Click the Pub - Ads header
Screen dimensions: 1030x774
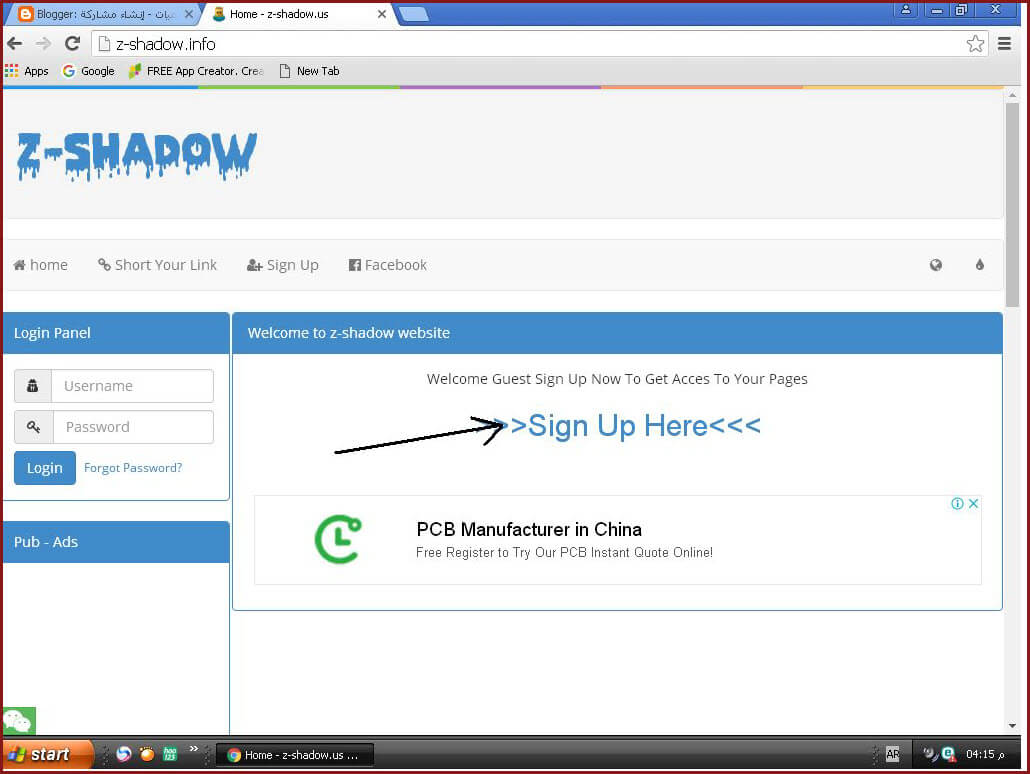click(116, 542)
